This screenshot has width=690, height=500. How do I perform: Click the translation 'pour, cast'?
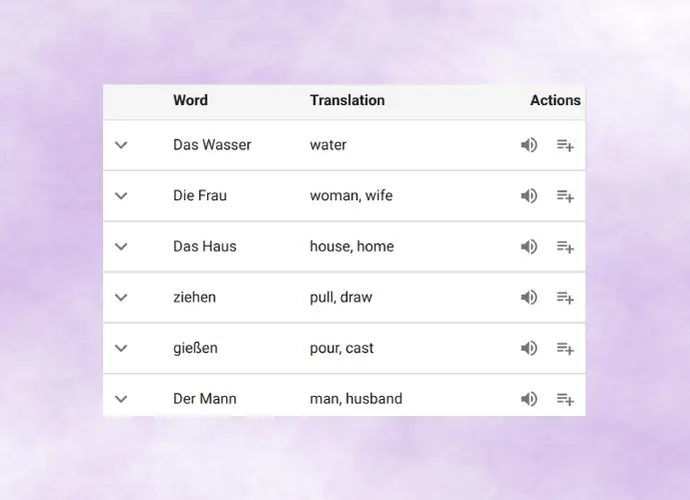341,348
